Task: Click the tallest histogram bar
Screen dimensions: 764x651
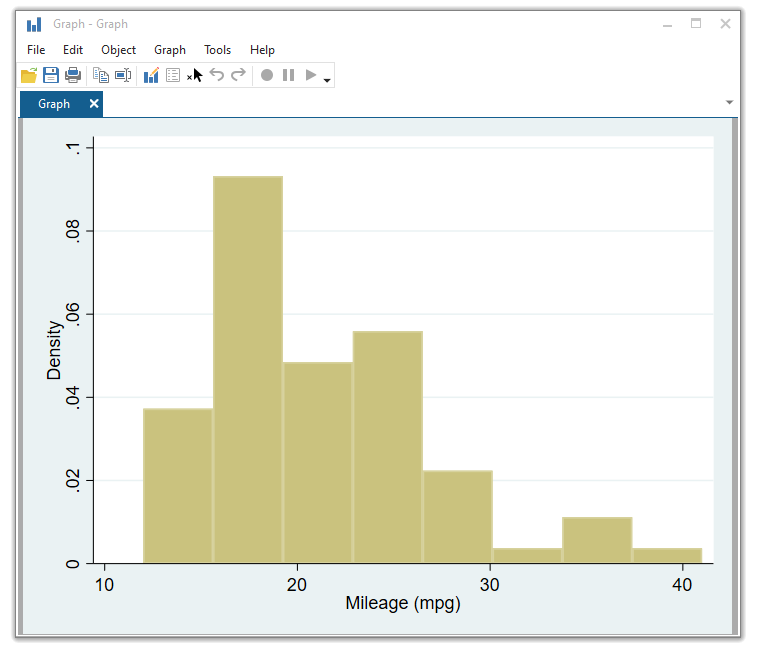Action: 248,370
